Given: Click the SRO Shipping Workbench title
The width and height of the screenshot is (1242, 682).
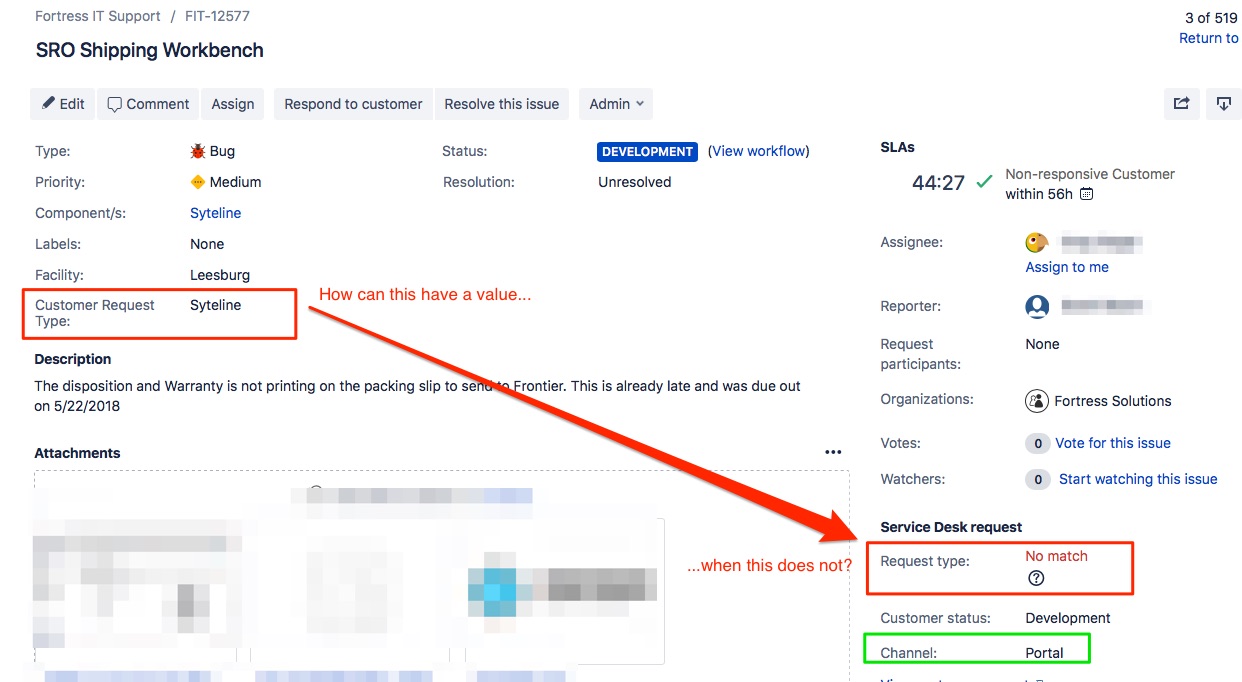Looking at the screenshot, I should [x=150, y=50].
